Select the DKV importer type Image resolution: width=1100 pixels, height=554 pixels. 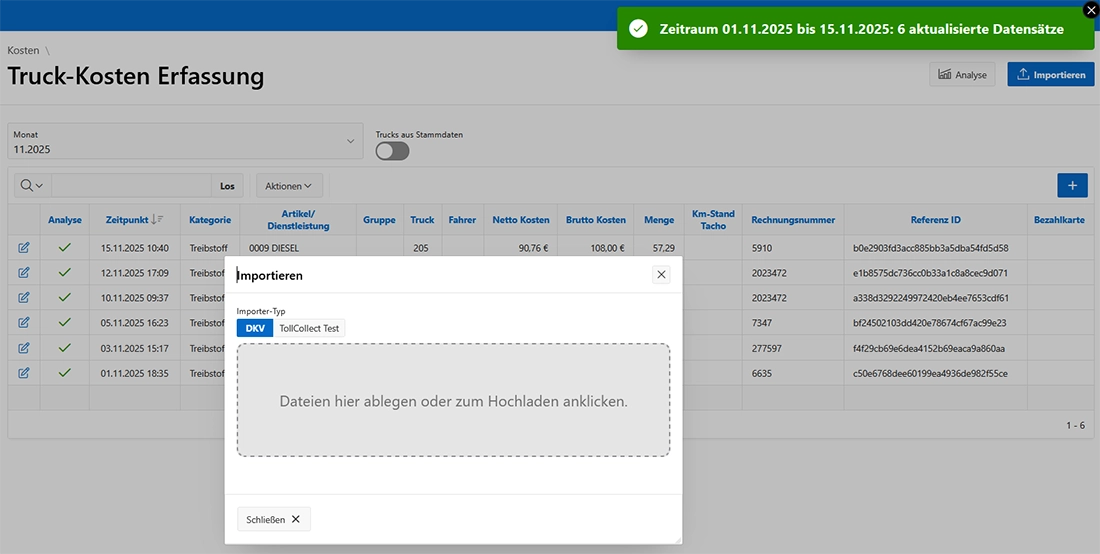tap(255, 327)
